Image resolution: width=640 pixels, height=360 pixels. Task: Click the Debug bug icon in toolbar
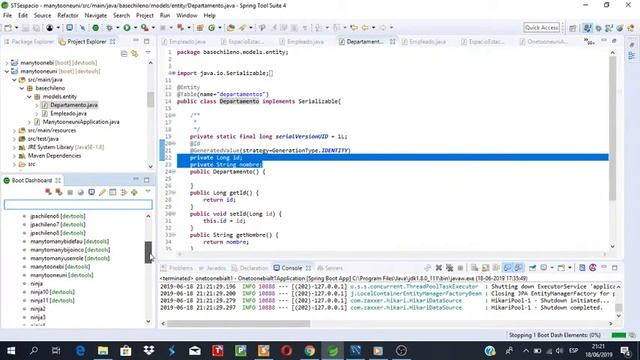(x=109, y=28)
